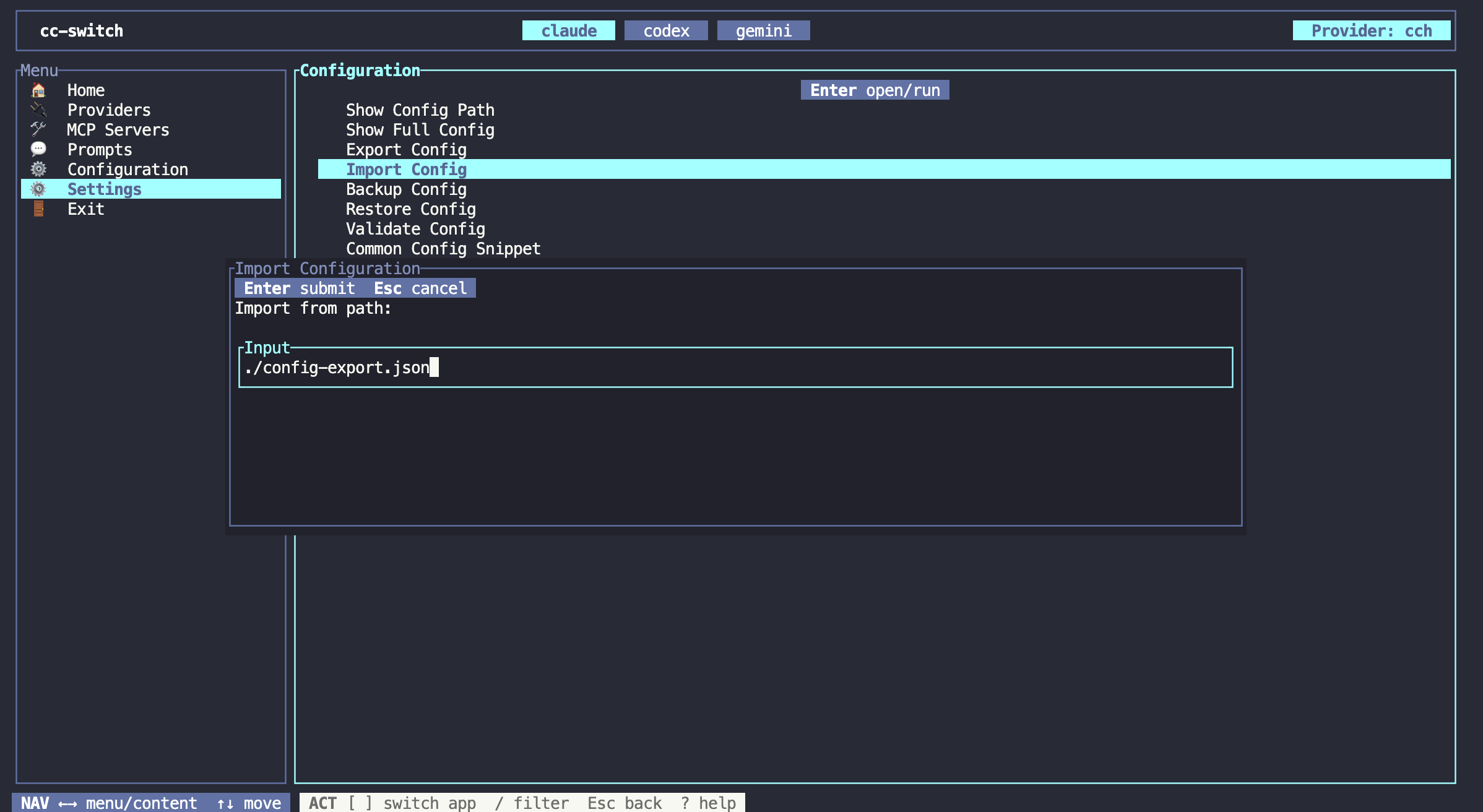Click the MCP Servers wrench icon
This screenshot has width=1483, height=812.
pos(38,129)
